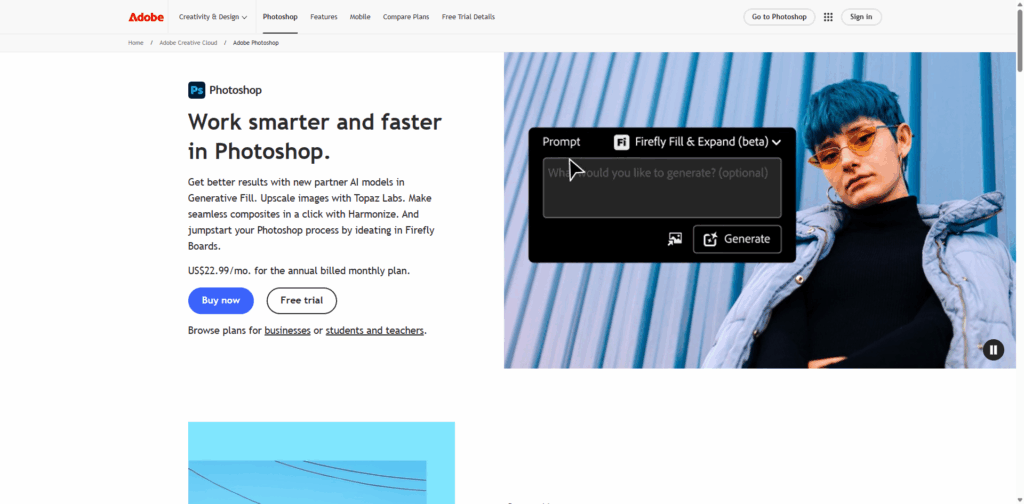Image resolution: width=1024 pixels, height=504 pixels.
Task: Click the Firefly Fi icon in prompt panel
Action: pyautogui.click(x=621, y=142)
